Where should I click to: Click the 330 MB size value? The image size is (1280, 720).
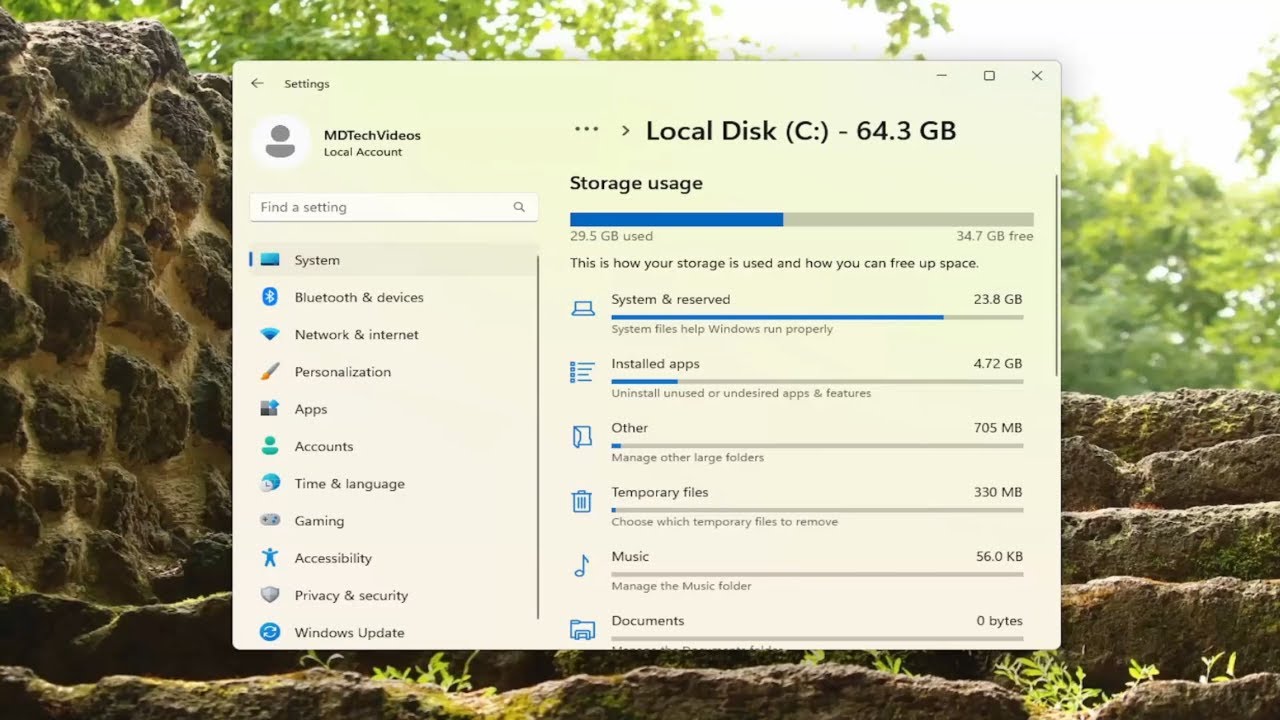click(998, 492)
